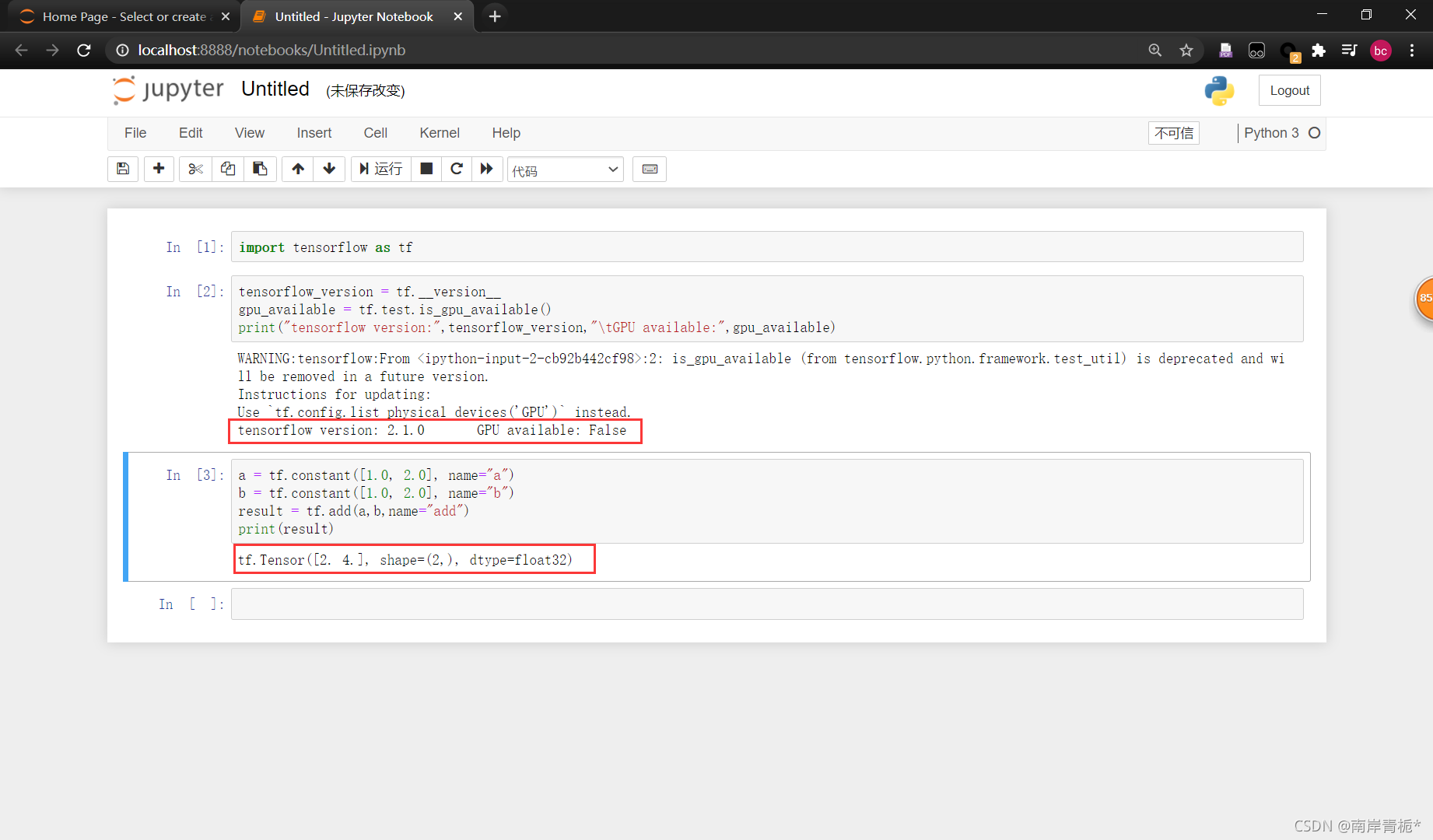View site information icon in address bar
Screen dimensions: 1433x840
coord(122,50)
